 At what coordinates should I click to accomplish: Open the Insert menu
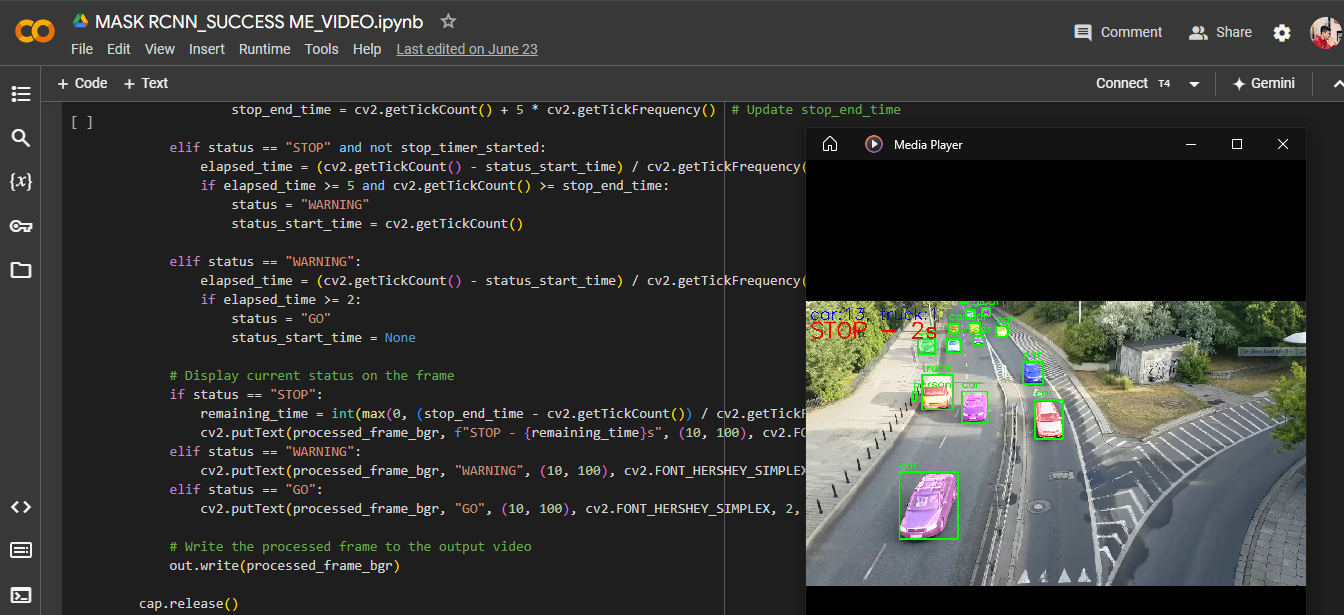(x=207, y=49)
